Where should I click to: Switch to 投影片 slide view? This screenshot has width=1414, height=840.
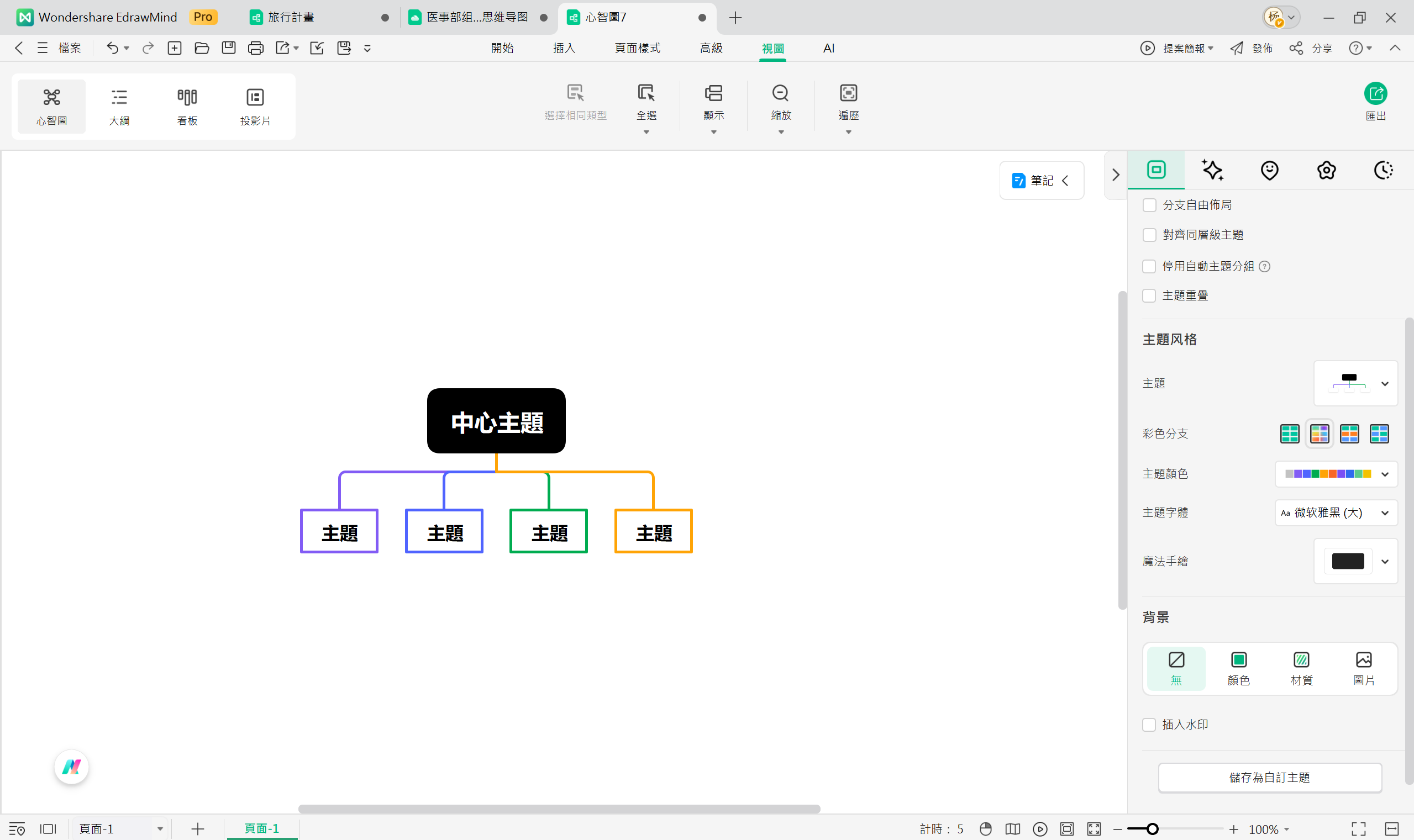click(x=255, y=107)
